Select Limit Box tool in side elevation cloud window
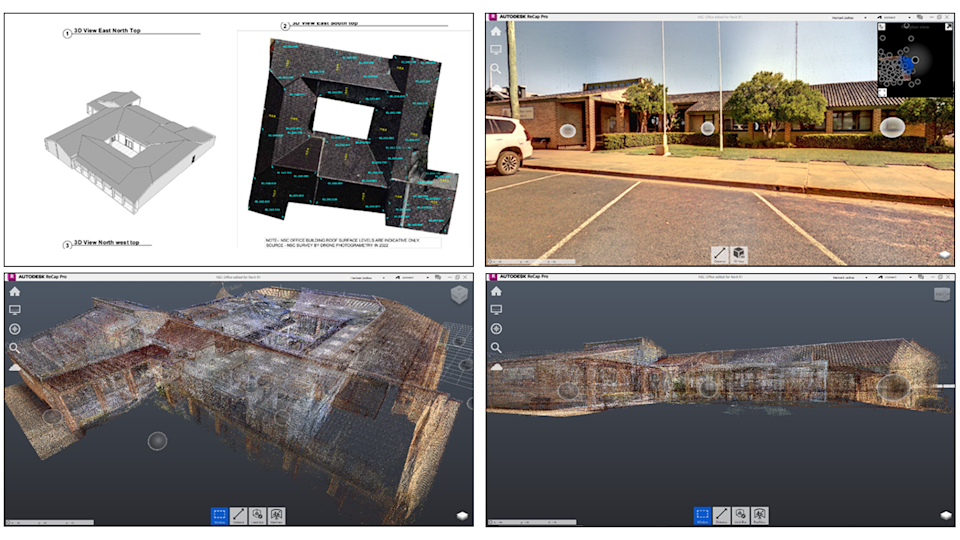The height and width of the screenshot is (540, 960). 740,516
